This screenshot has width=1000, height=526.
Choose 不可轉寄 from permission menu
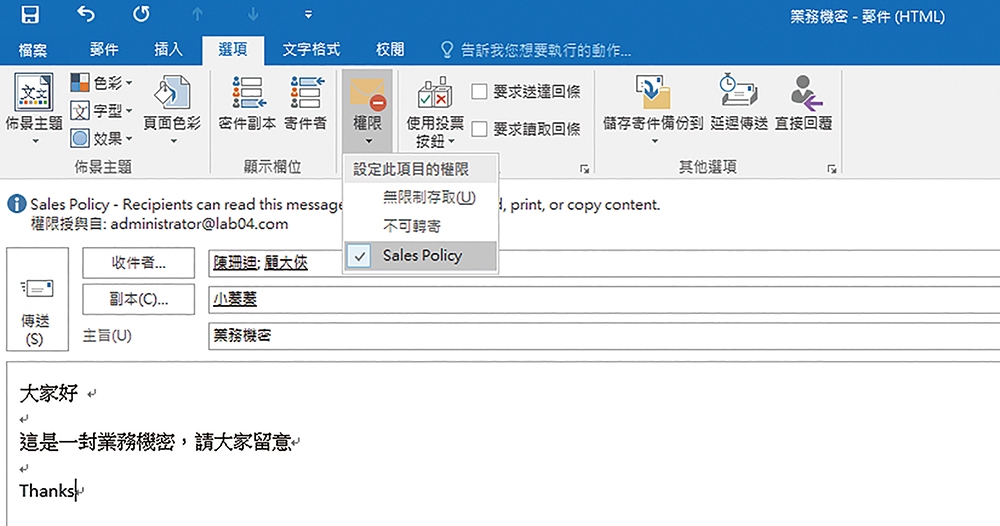click(x=420, y=226)
